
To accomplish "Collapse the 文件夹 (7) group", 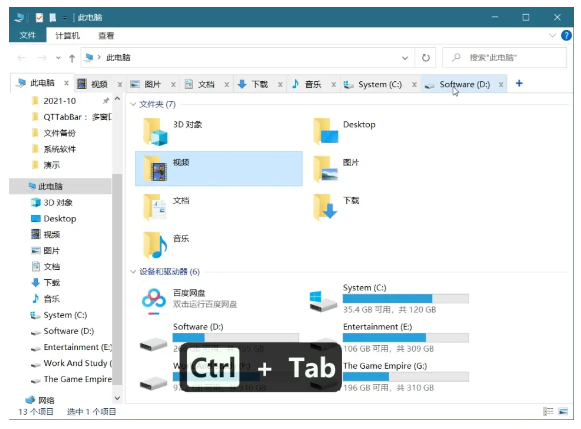I will (133, 104).
